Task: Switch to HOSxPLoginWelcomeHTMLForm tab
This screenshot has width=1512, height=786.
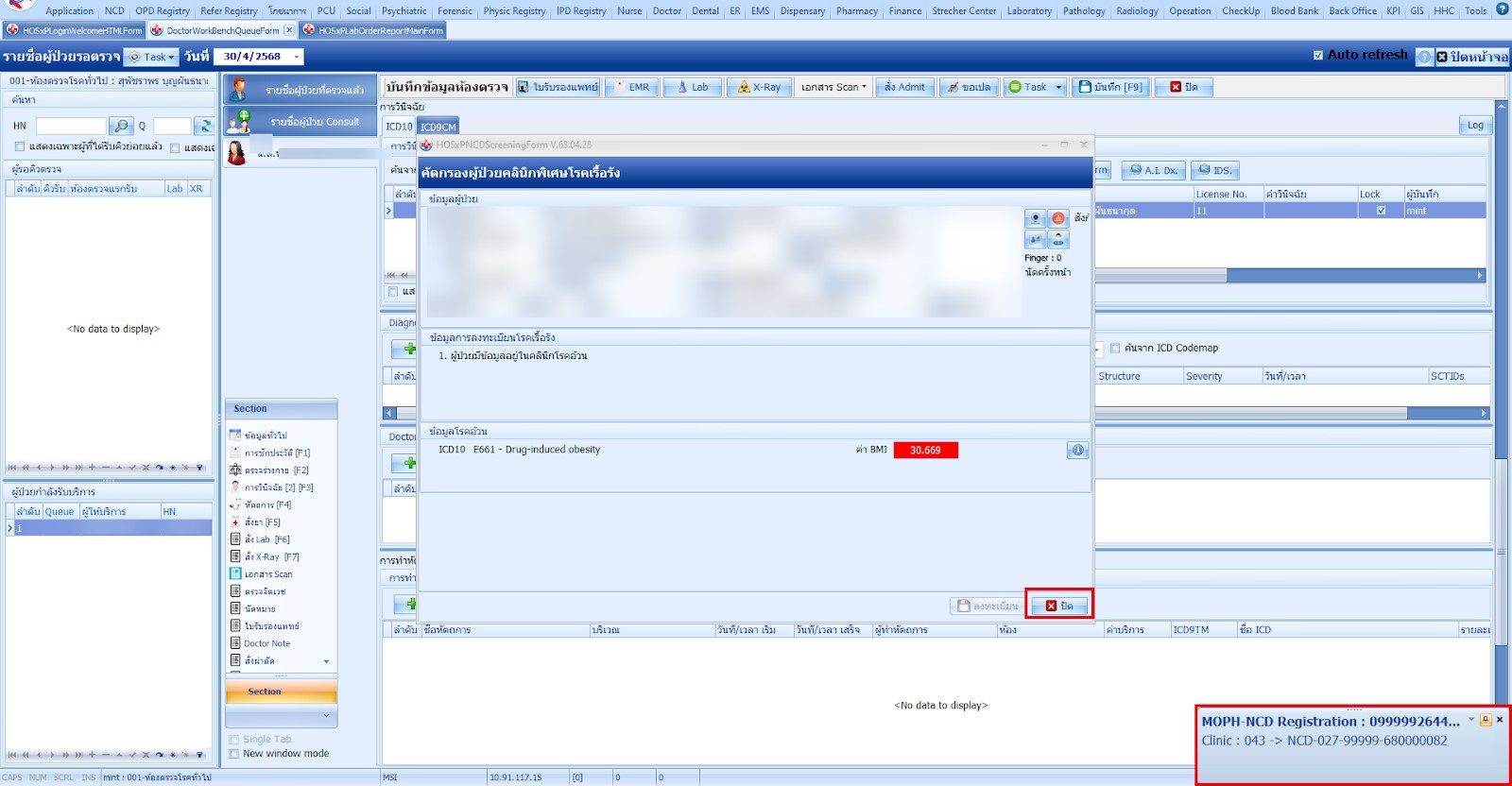Action: click(75, 30)
